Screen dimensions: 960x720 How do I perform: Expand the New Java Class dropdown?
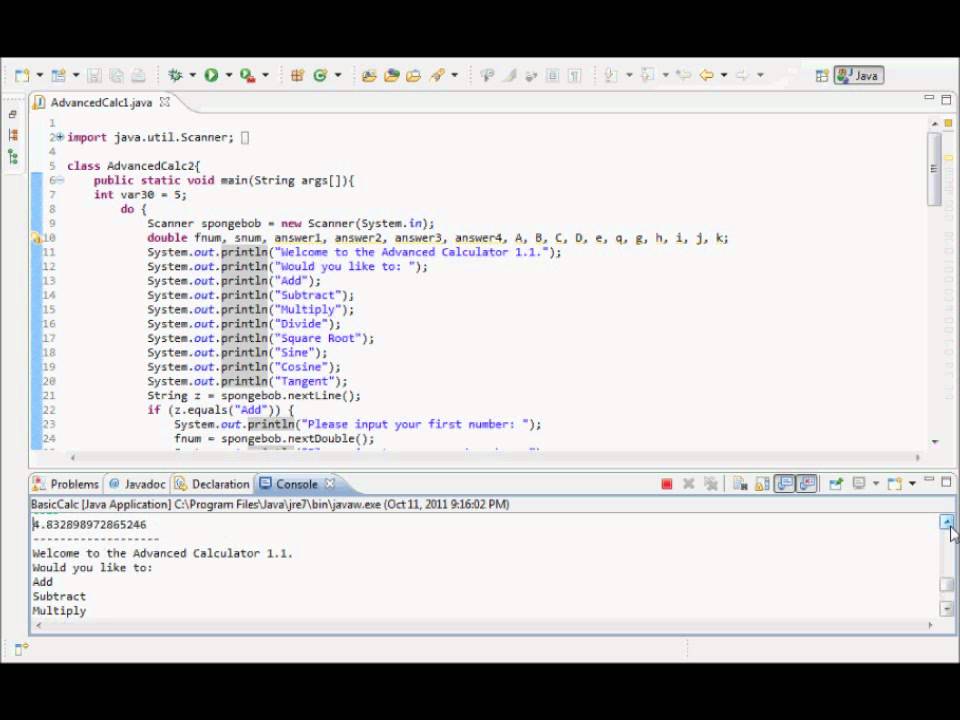[x=337, y=75]
